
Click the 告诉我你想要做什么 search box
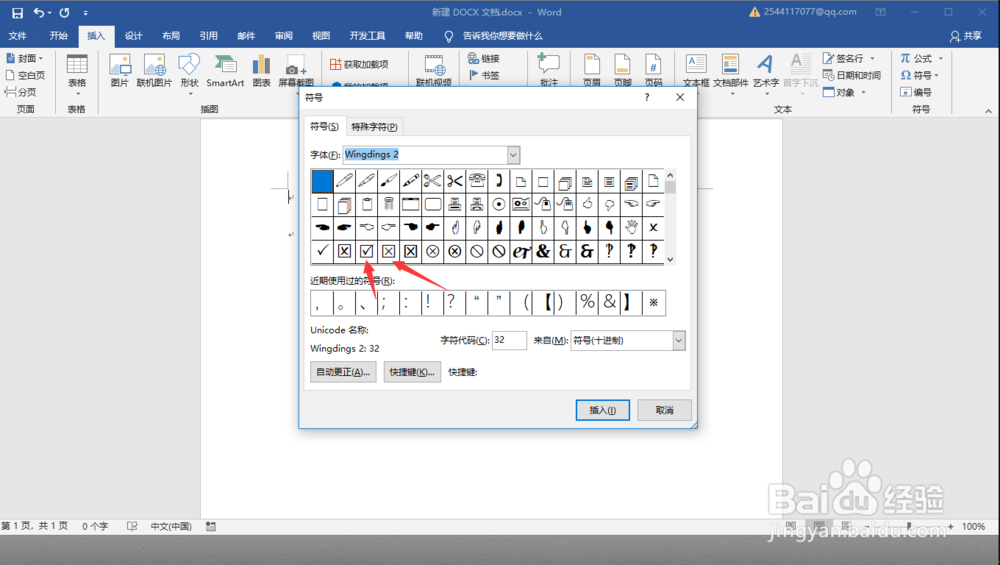503,36
